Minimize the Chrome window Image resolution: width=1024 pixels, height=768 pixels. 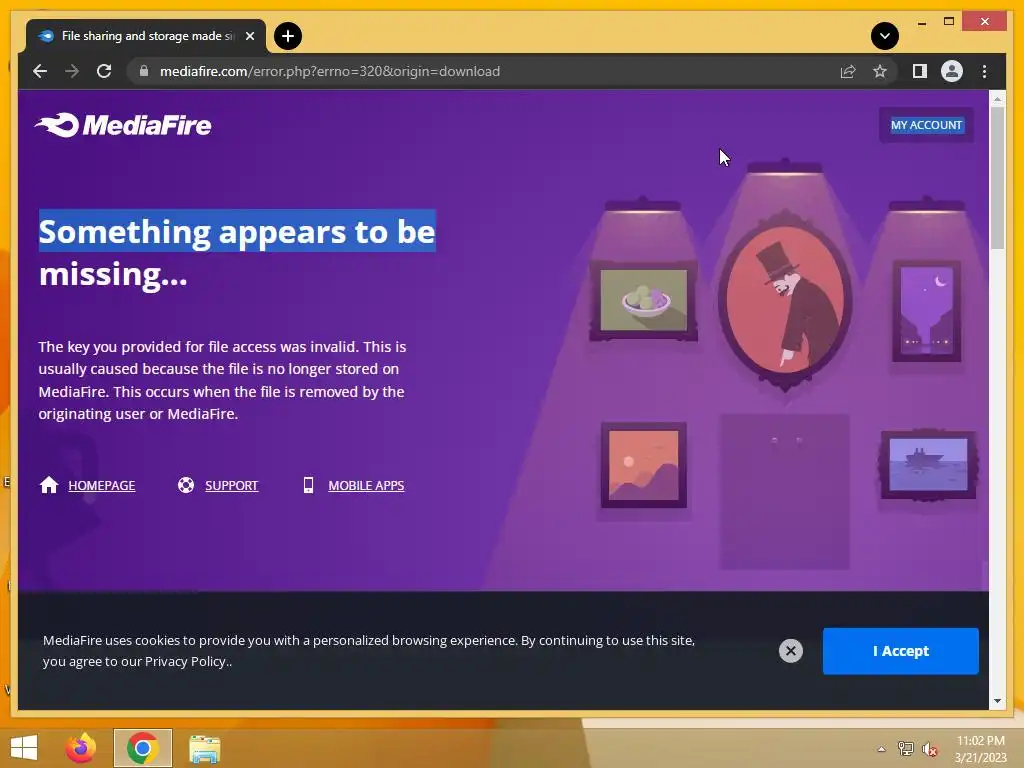point(921,23)
